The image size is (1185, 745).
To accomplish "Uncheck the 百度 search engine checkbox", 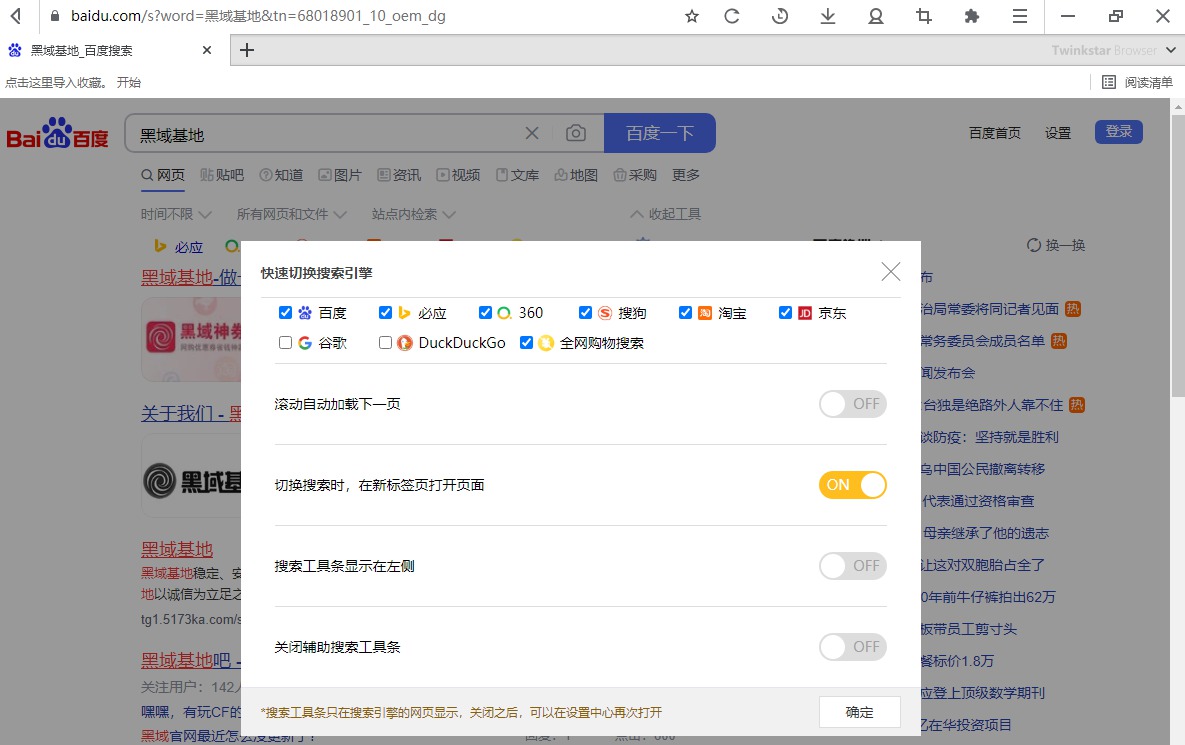I will (x=285, y=312).
